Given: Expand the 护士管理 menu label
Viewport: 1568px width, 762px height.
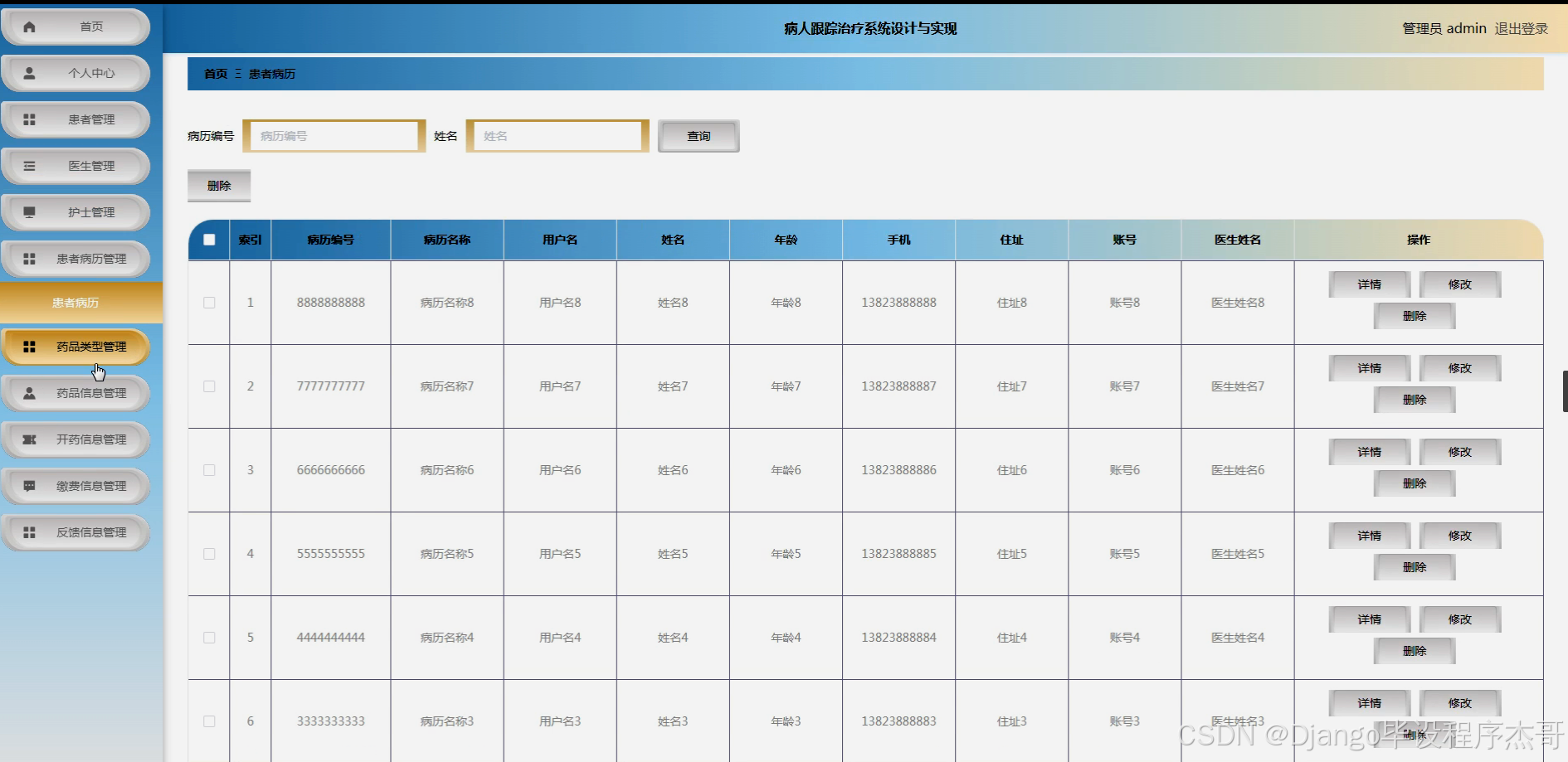Looking at the screenshot, I should [91, 212].
